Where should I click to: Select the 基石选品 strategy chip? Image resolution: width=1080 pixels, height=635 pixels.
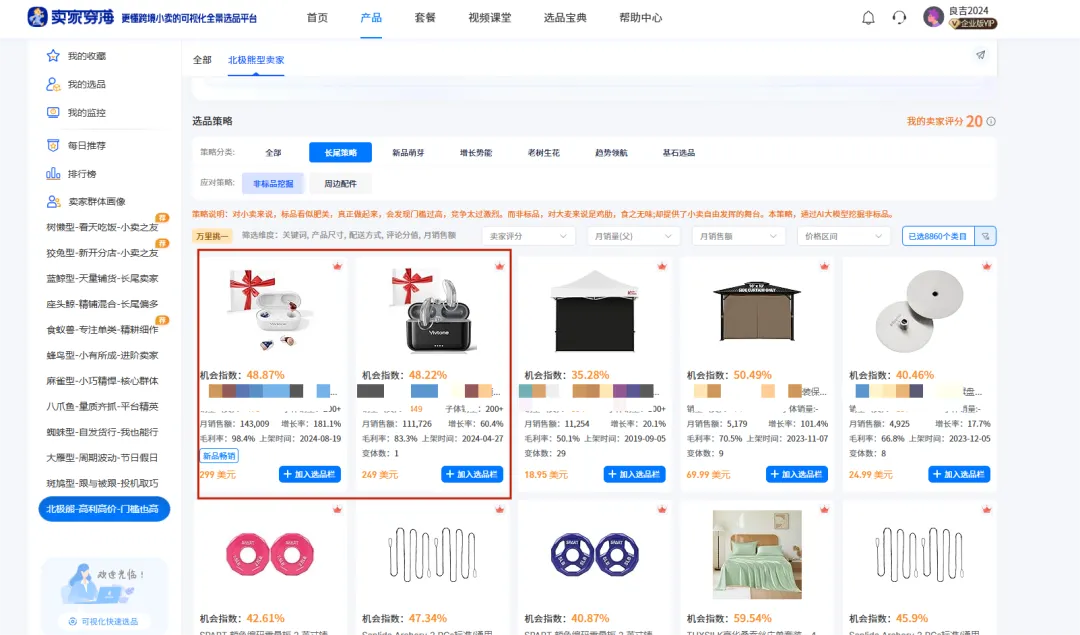click(x=678, y=153)
